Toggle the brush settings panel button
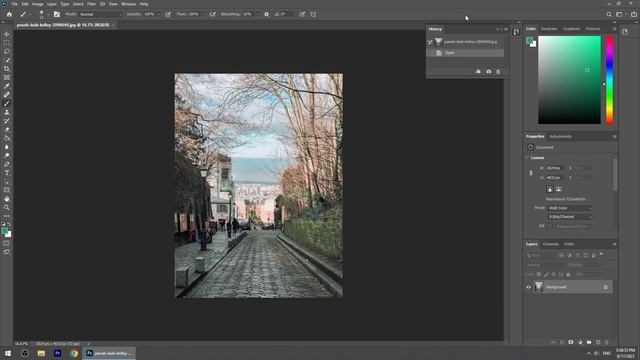640x360 pixels. coord(57,14)
